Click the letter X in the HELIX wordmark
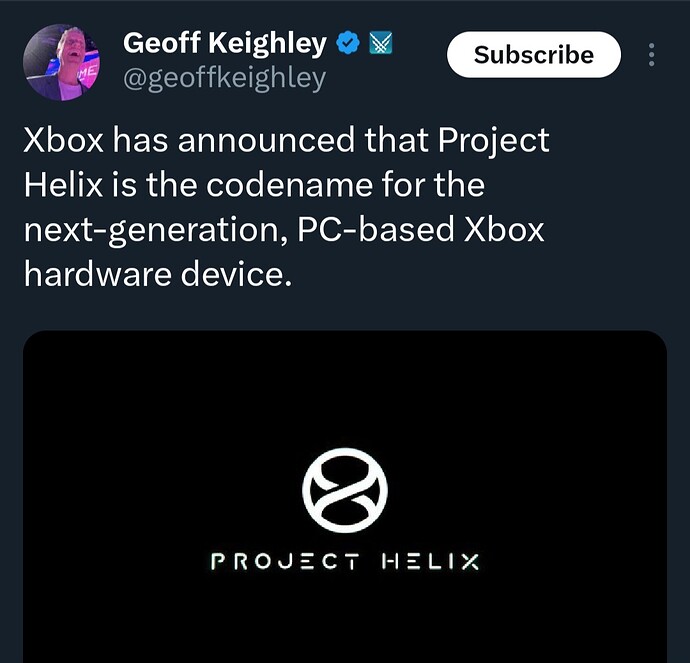The height and width of the screenshot is (663, 690). click(468, 562)
